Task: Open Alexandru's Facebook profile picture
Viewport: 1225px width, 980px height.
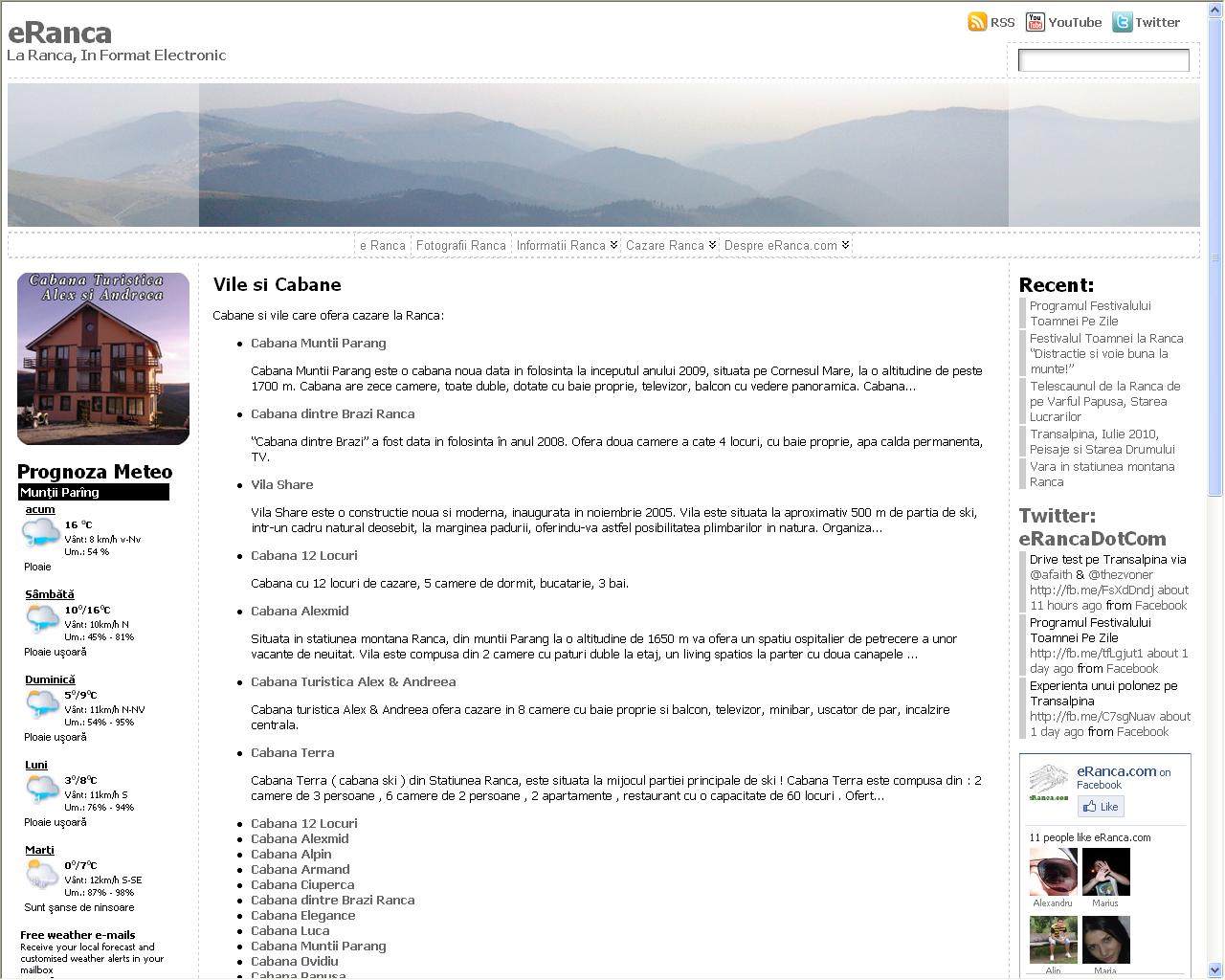Action: pyautogui.click(x=1053, y=872)
